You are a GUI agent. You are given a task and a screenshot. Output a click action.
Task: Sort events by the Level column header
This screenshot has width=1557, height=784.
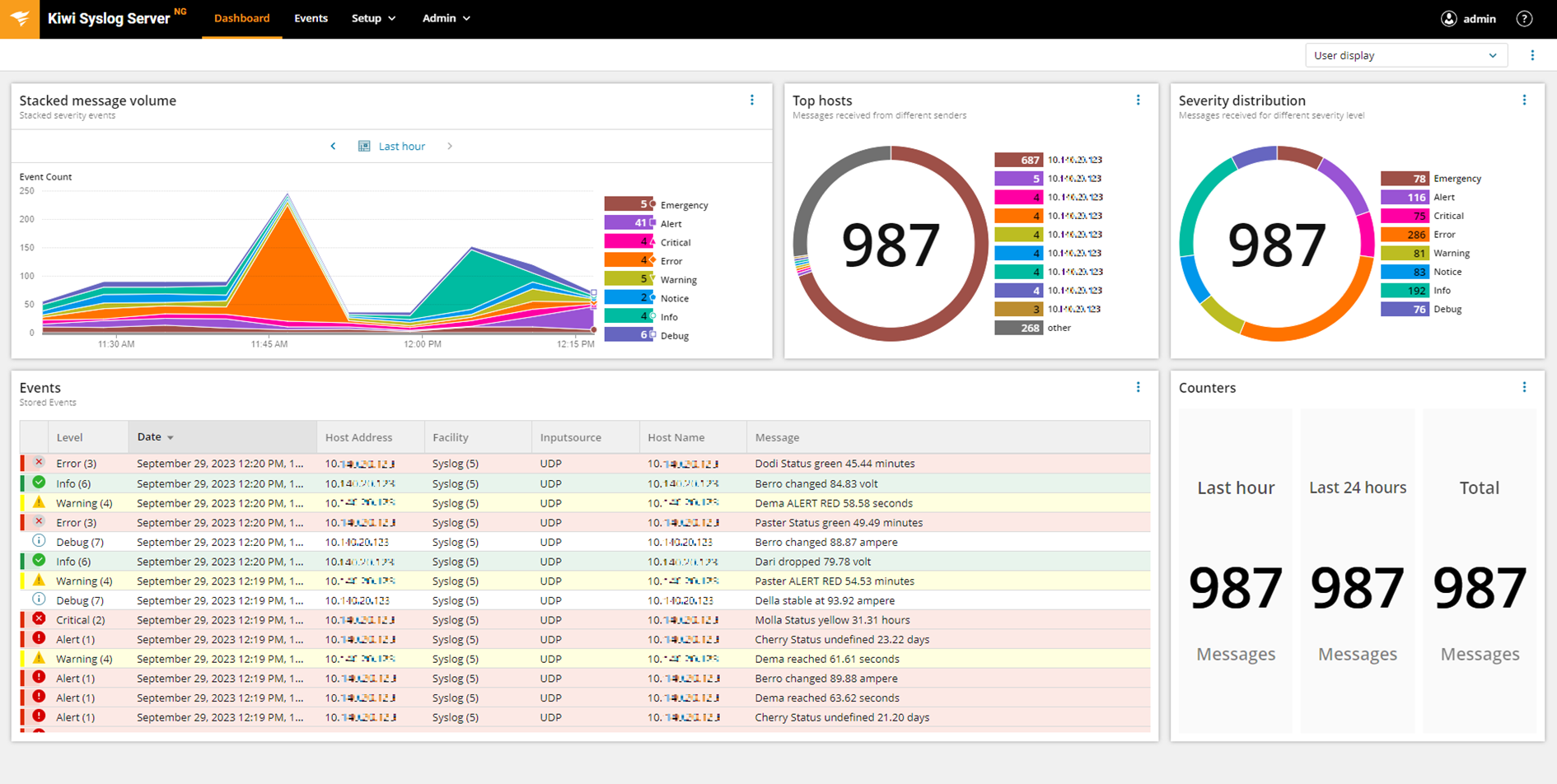[x=88, y=437]
